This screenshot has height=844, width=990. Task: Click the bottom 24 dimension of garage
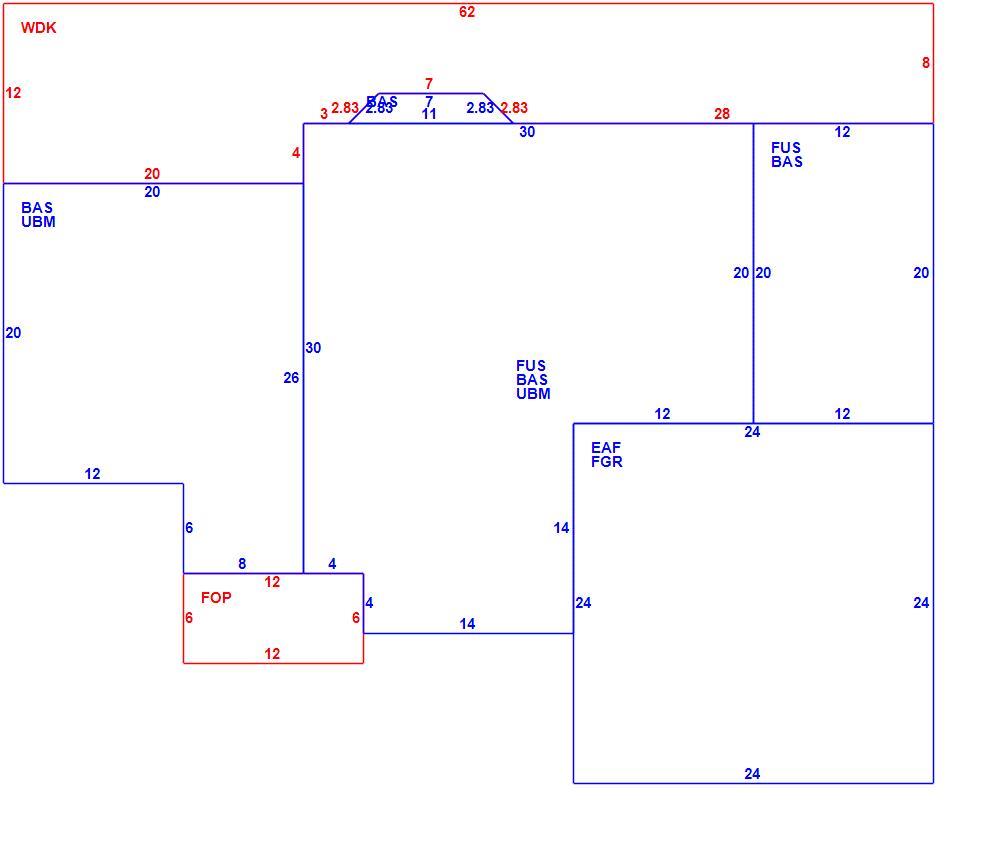tap(752, 773)
